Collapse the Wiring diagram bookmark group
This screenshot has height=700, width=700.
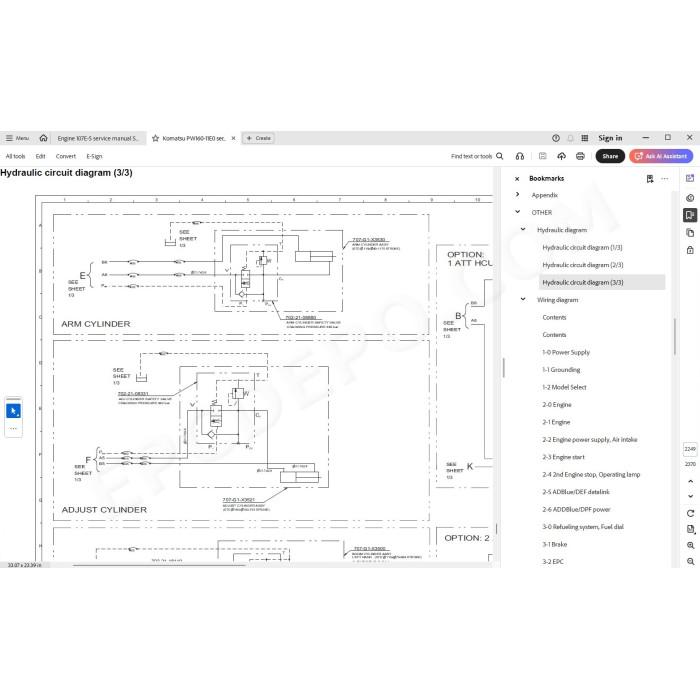pos(523,300)
